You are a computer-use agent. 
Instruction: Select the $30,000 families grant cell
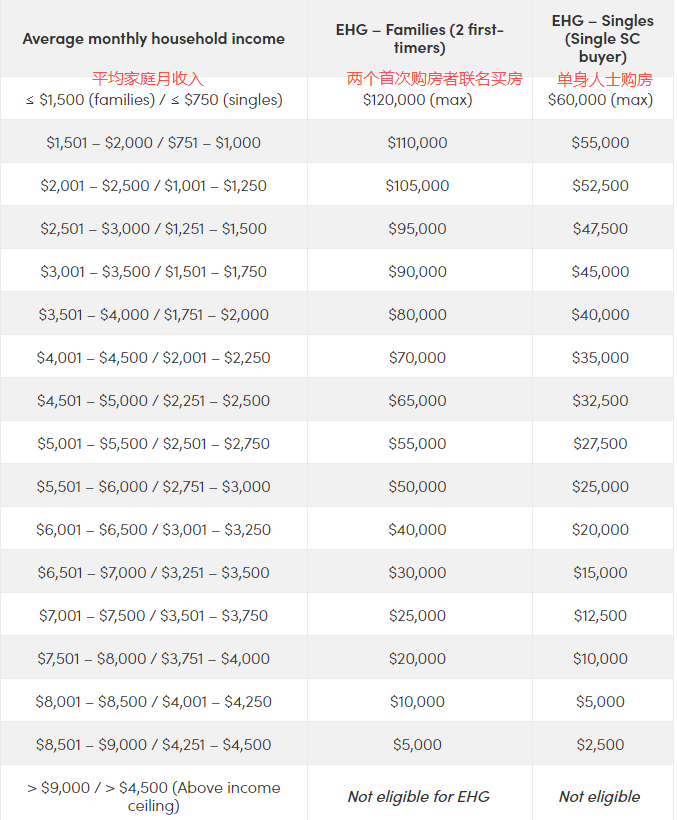pyautogui.click(x=417, y=573)
